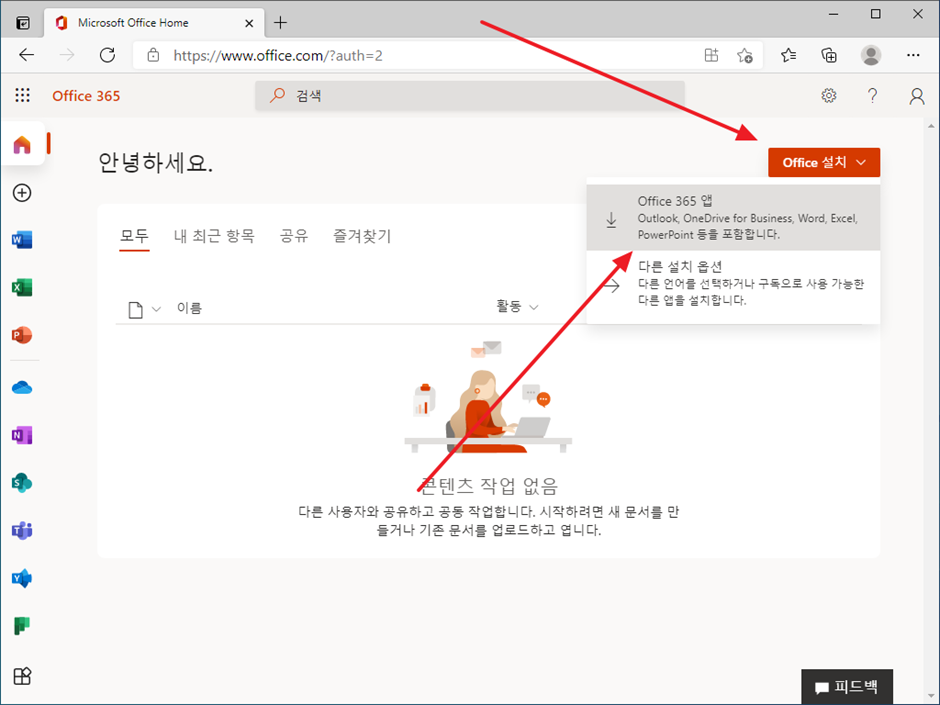This screenshot has width=940, height=705.
Task: Open OneDrive from the sidebar
Action: [22, 388]
